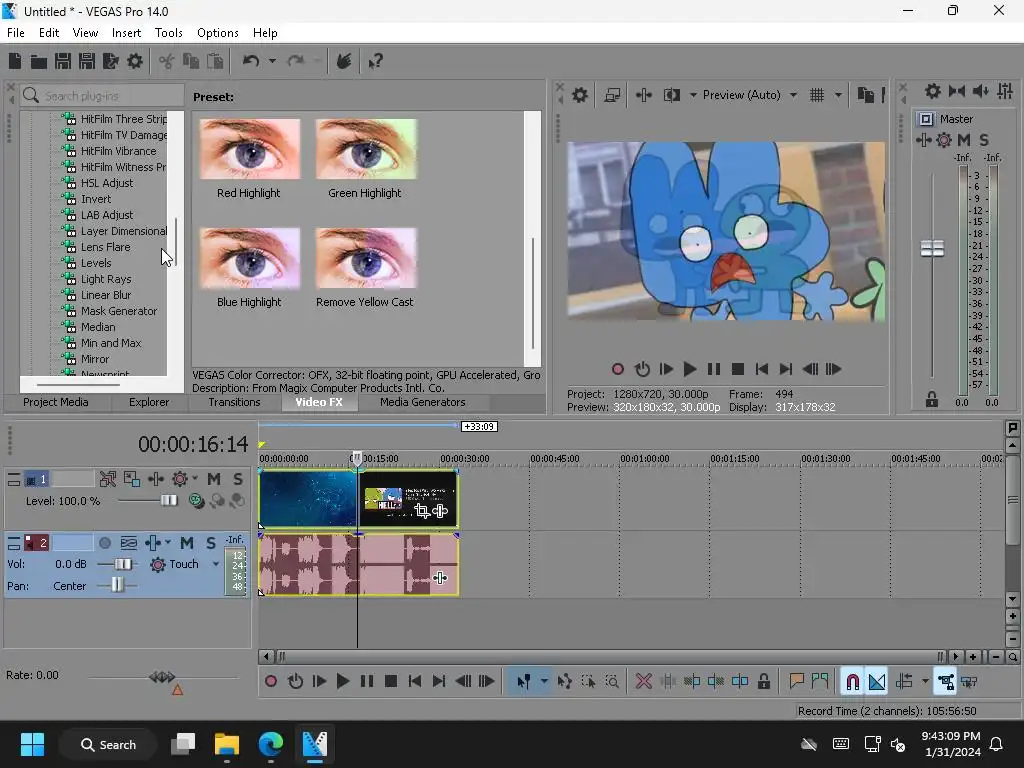Viewport: 1024px width, 768px height.
Task: Switch to the Transitions tab
Action: point(234,402)
